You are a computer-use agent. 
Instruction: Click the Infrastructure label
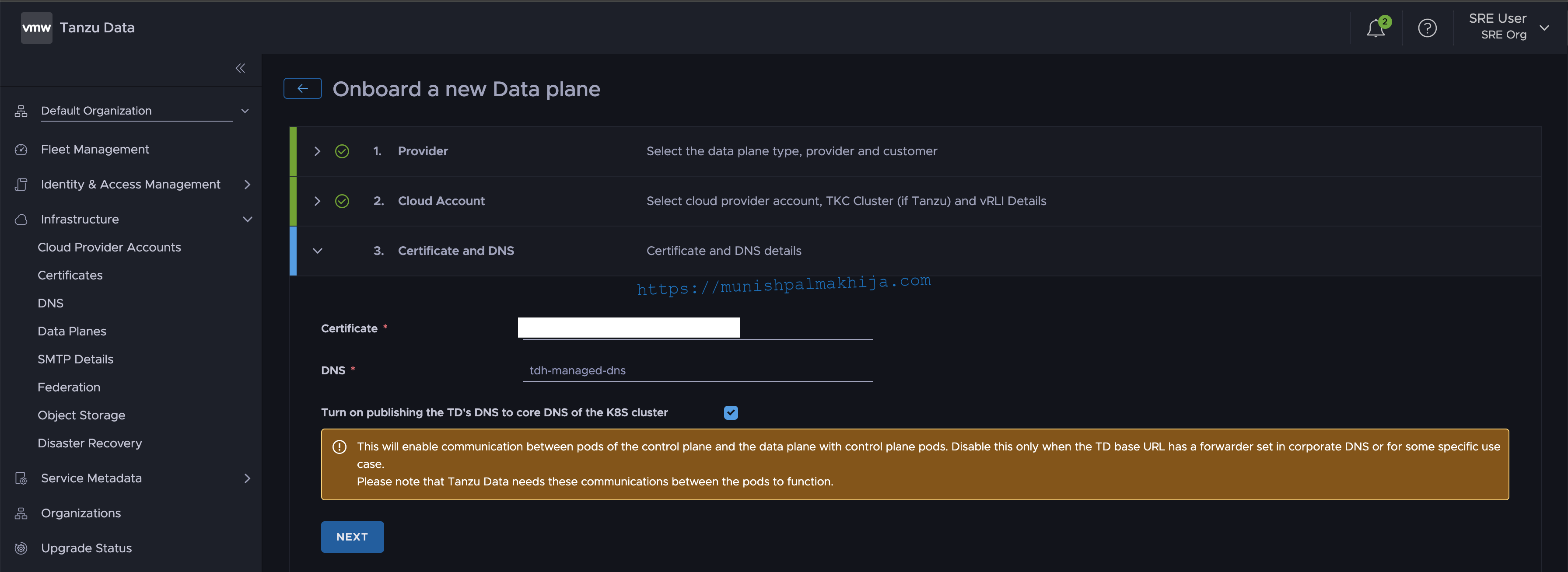[x=80, y=220]
